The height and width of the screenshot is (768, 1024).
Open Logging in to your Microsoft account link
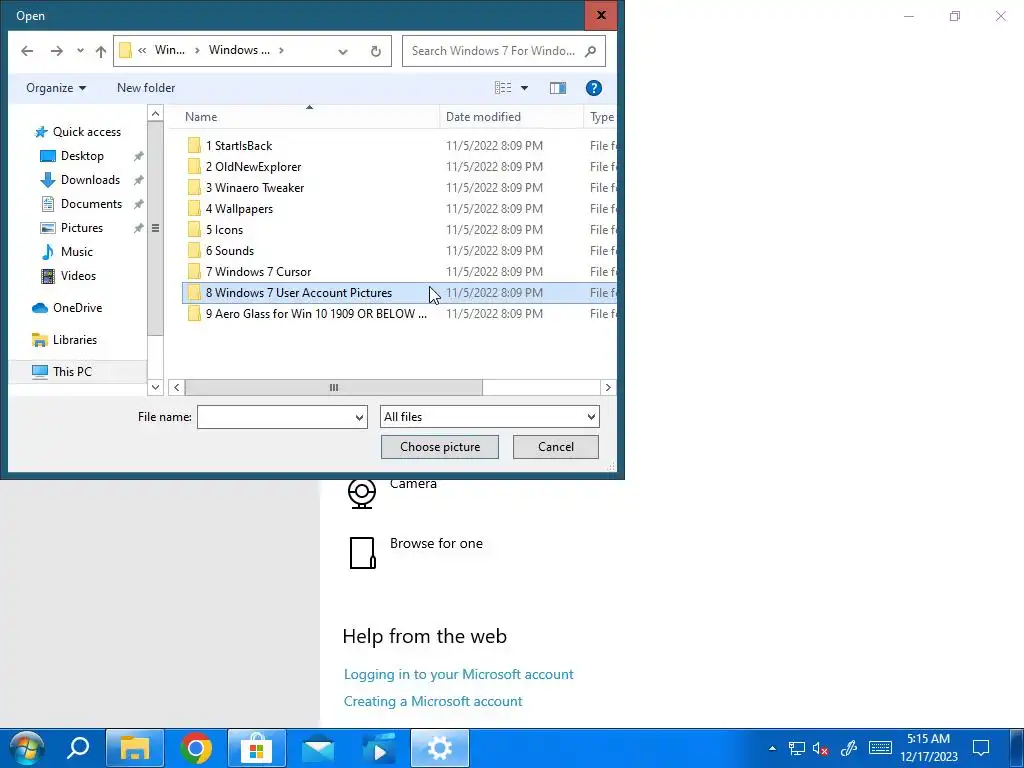point(458,674)
